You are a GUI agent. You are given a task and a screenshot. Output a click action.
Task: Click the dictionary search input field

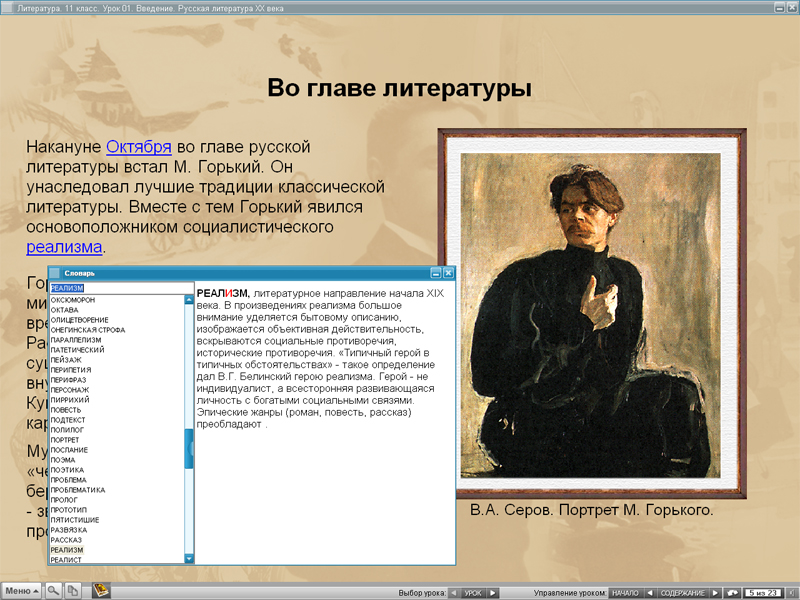pos(120,288)
